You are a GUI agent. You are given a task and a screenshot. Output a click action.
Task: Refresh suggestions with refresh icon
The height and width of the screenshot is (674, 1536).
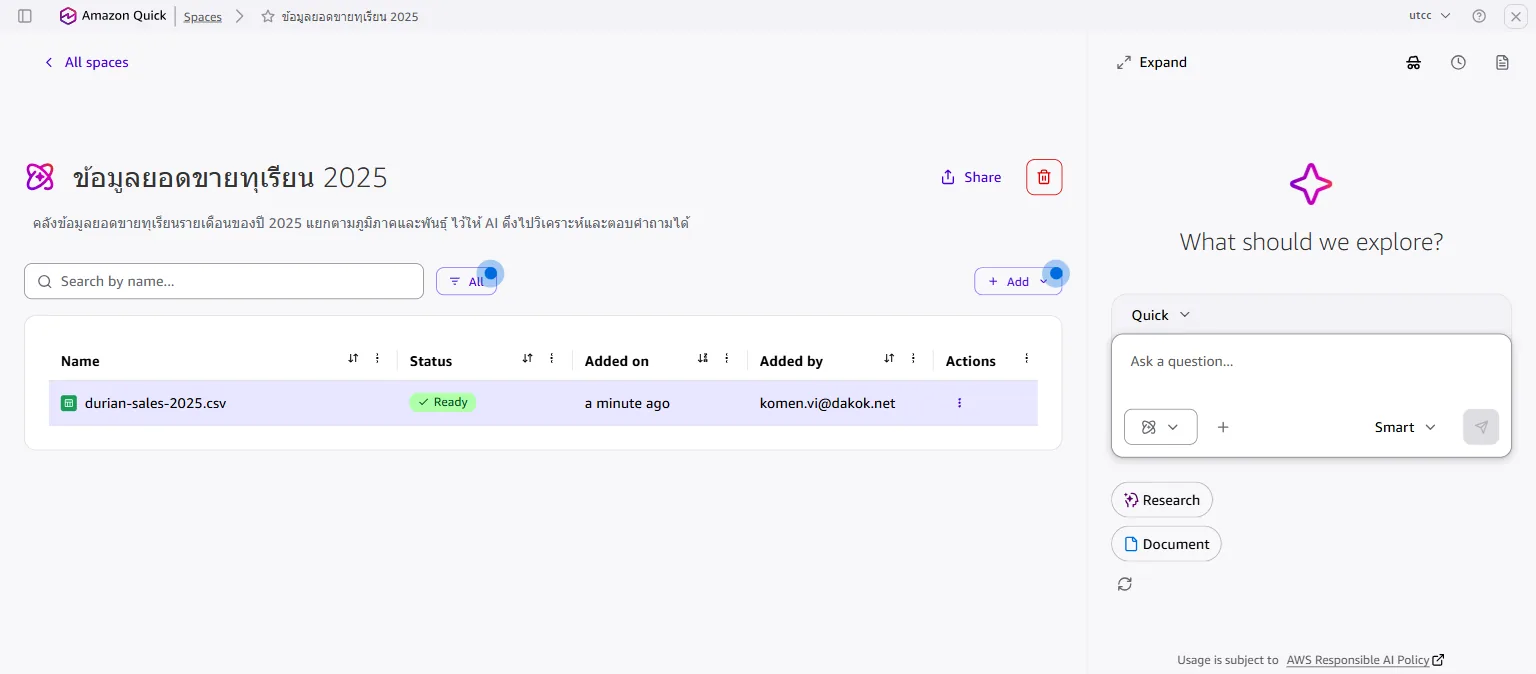pyautogui.click(x=1125, y=584)
